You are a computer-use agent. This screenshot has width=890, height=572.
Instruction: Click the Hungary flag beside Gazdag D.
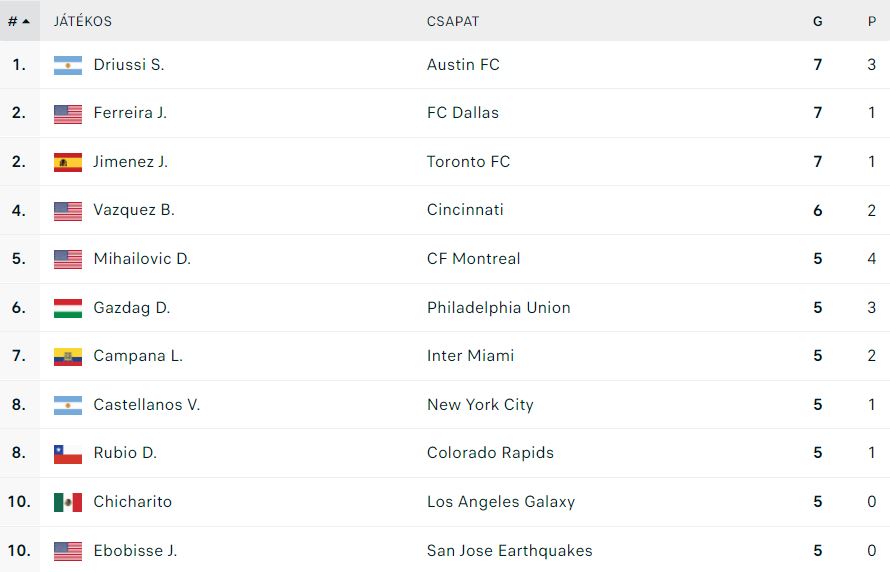[68, 308]
